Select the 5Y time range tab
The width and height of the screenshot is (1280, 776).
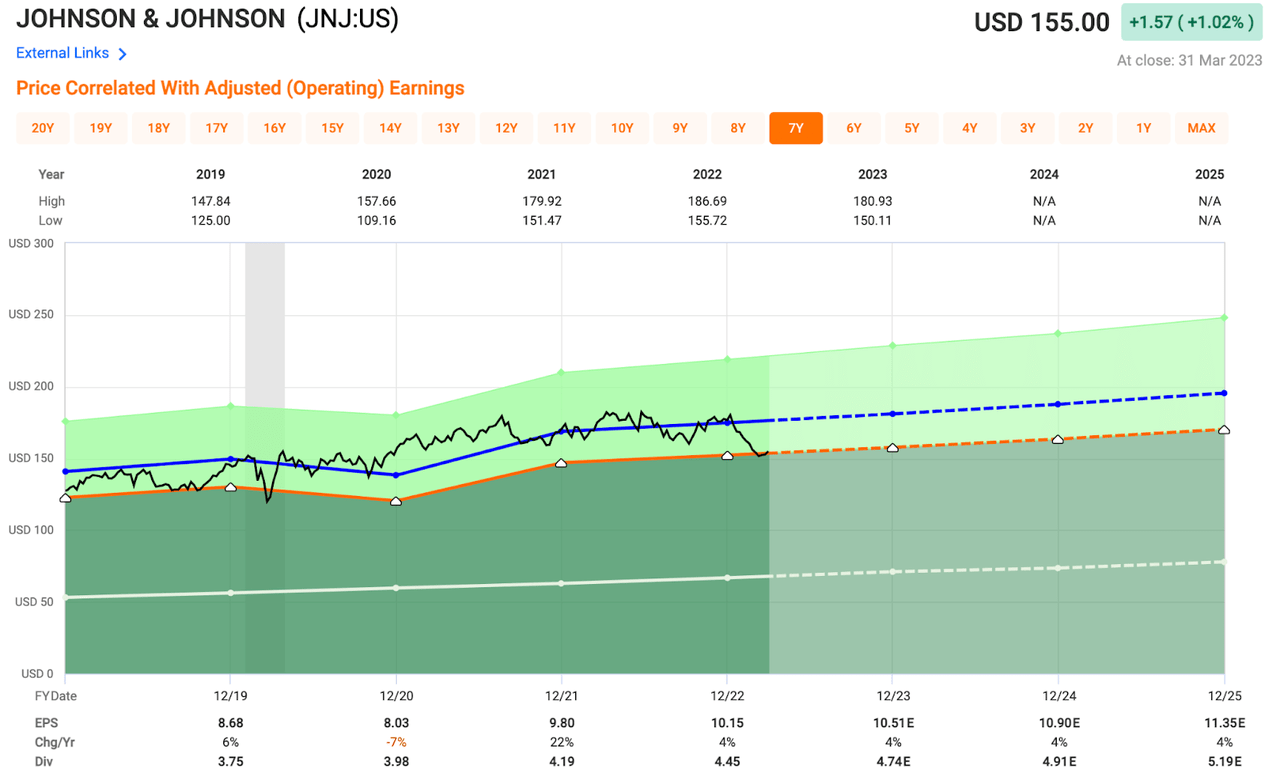pyautogui.click(x=912, y=128)
